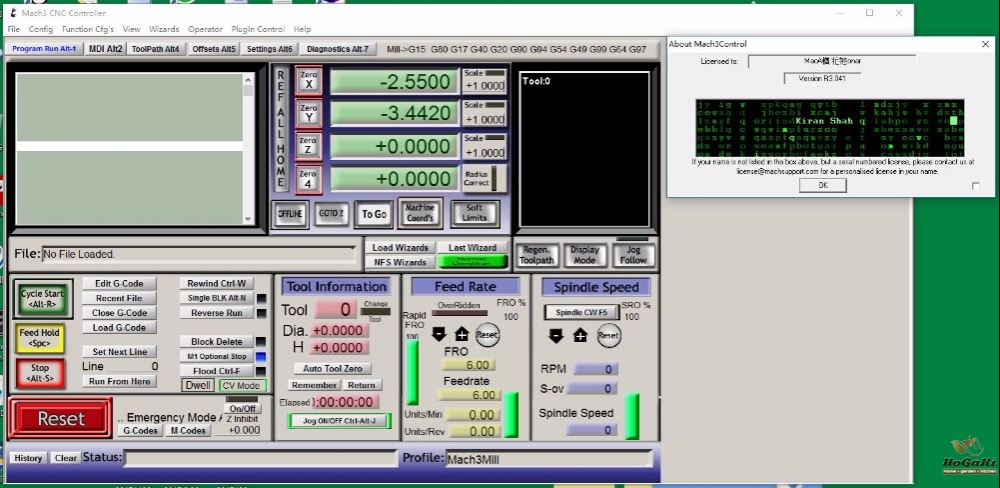This screenshot has width=1000, height=488.
Task: Click the Zero X axis button
Action: 309,81
